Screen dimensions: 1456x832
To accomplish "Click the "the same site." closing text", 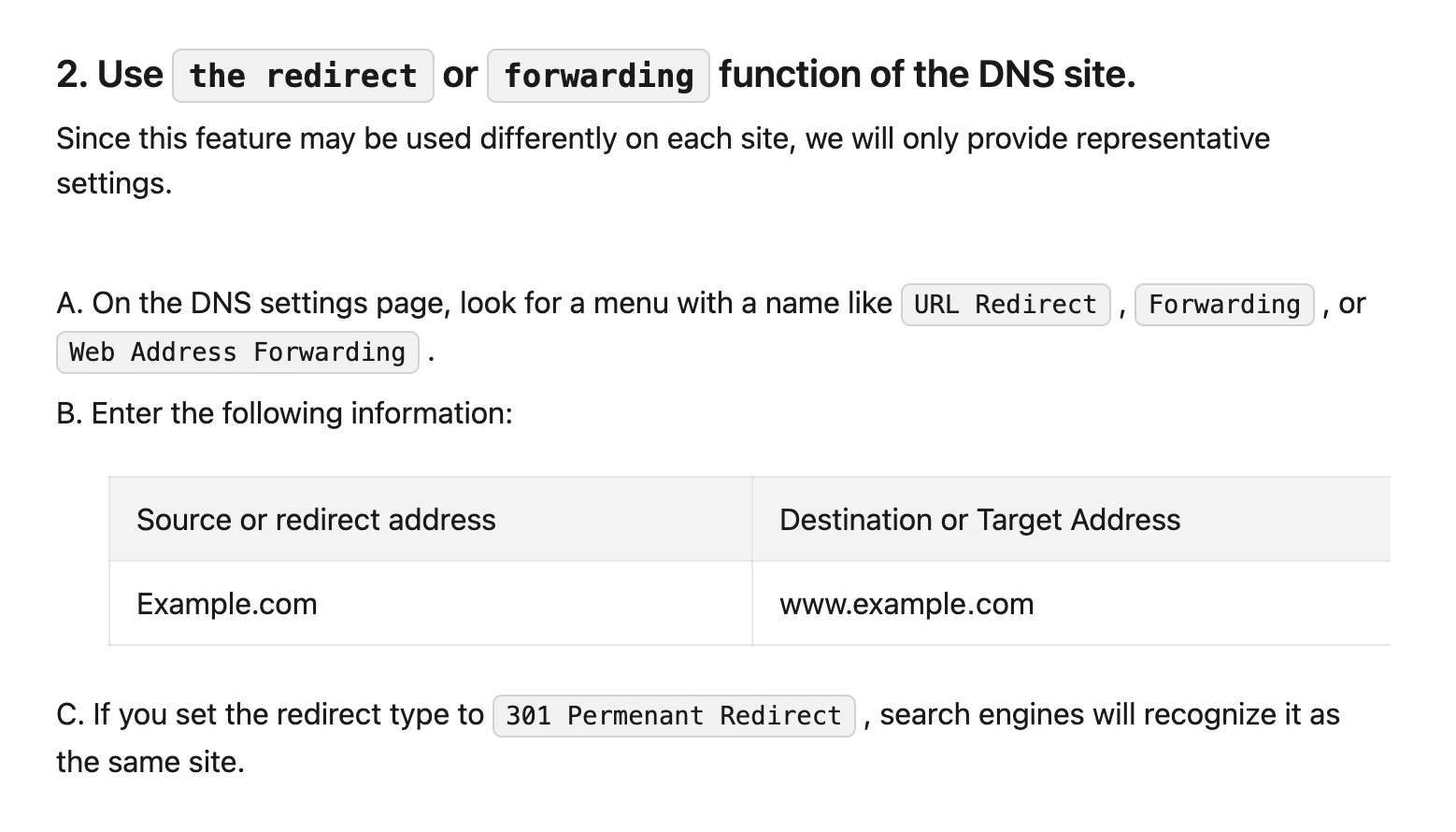I will click(x=150, y=762).
